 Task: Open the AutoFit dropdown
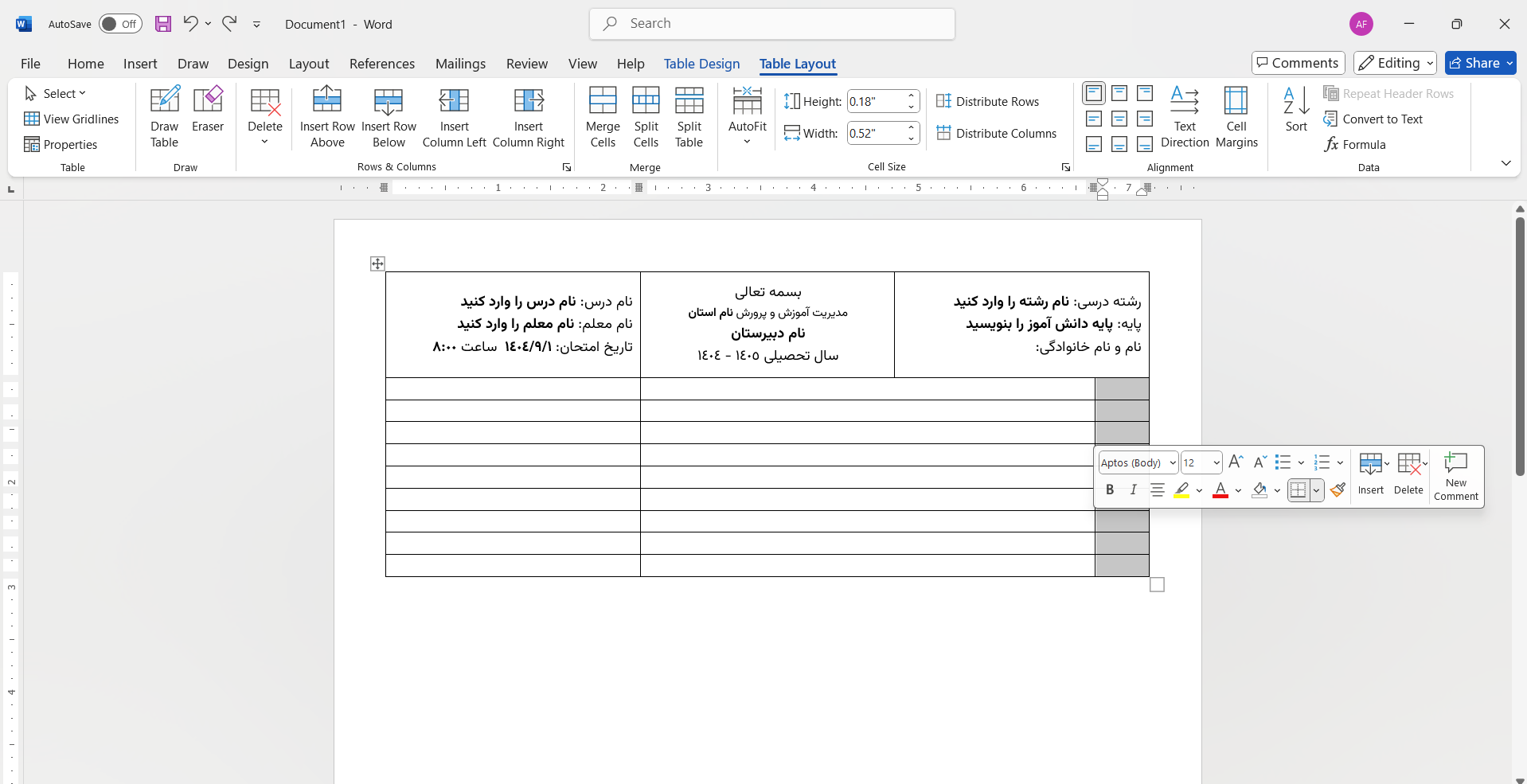click(748, 117)
